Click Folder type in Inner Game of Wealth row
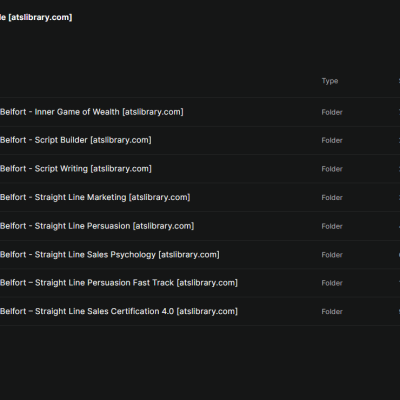The height and width of the screenshot is (400, 400). tap(332, 112)
